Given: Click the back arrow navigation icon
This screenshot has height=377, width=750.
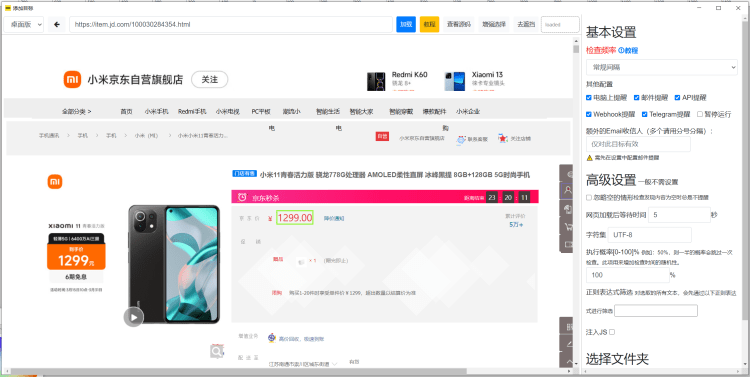Looking at the screenshot, I should click(x=57, y=24).
